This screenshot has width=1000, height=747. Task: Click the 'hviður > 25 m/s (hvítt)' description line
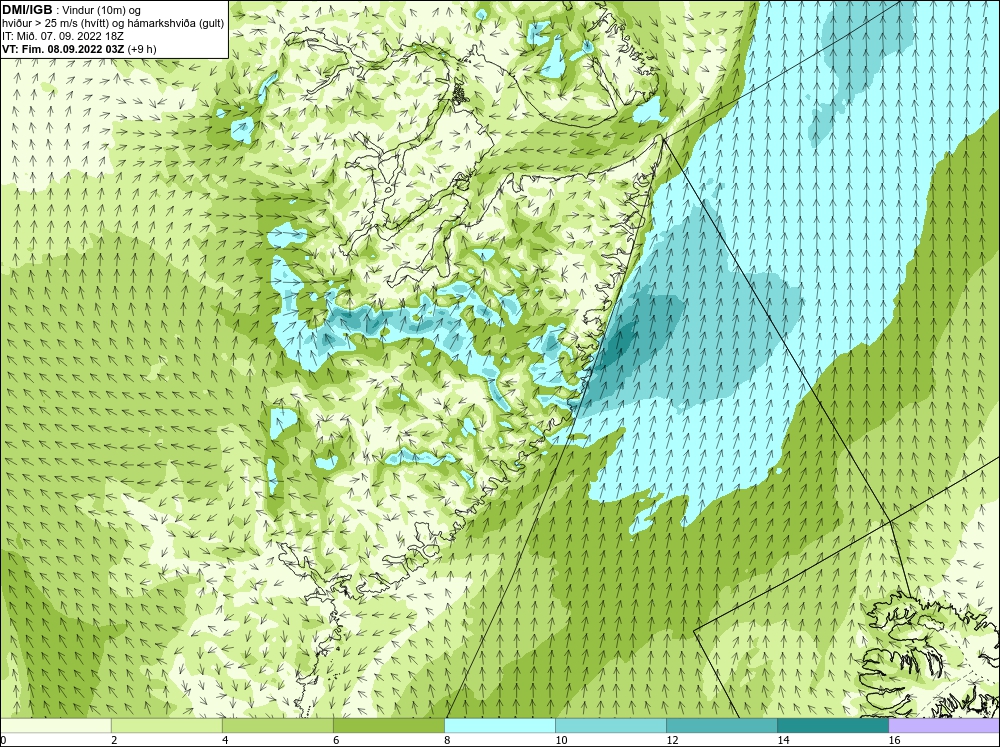click(x=113, y=24)
